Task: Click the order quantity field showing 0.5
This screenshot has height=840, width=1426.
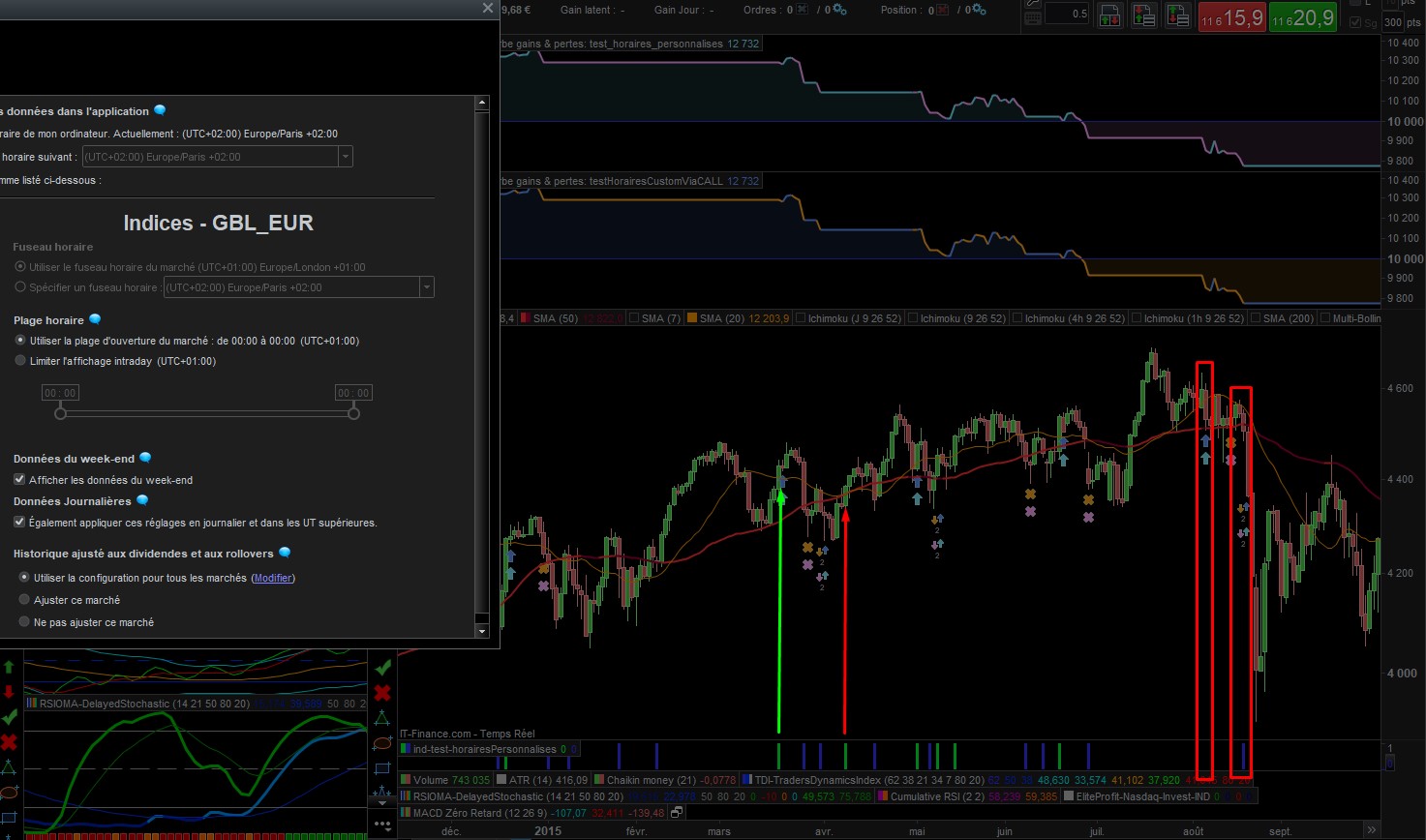Action: coord(1067,15)
